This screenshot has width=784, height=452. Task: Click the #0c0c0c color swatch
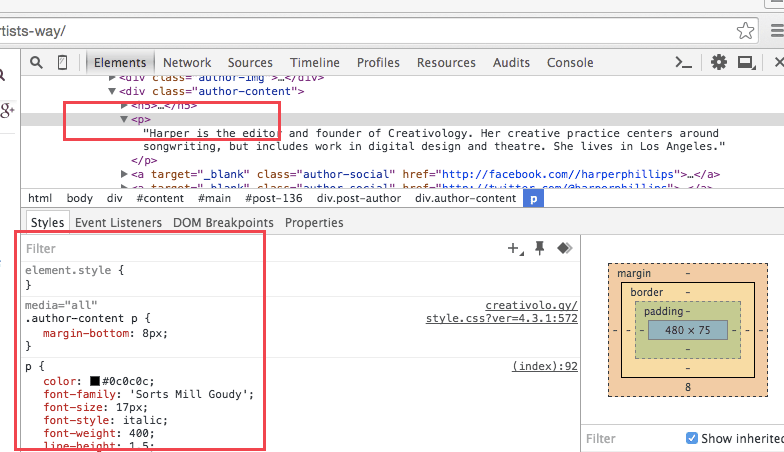(x=95, y=380)
